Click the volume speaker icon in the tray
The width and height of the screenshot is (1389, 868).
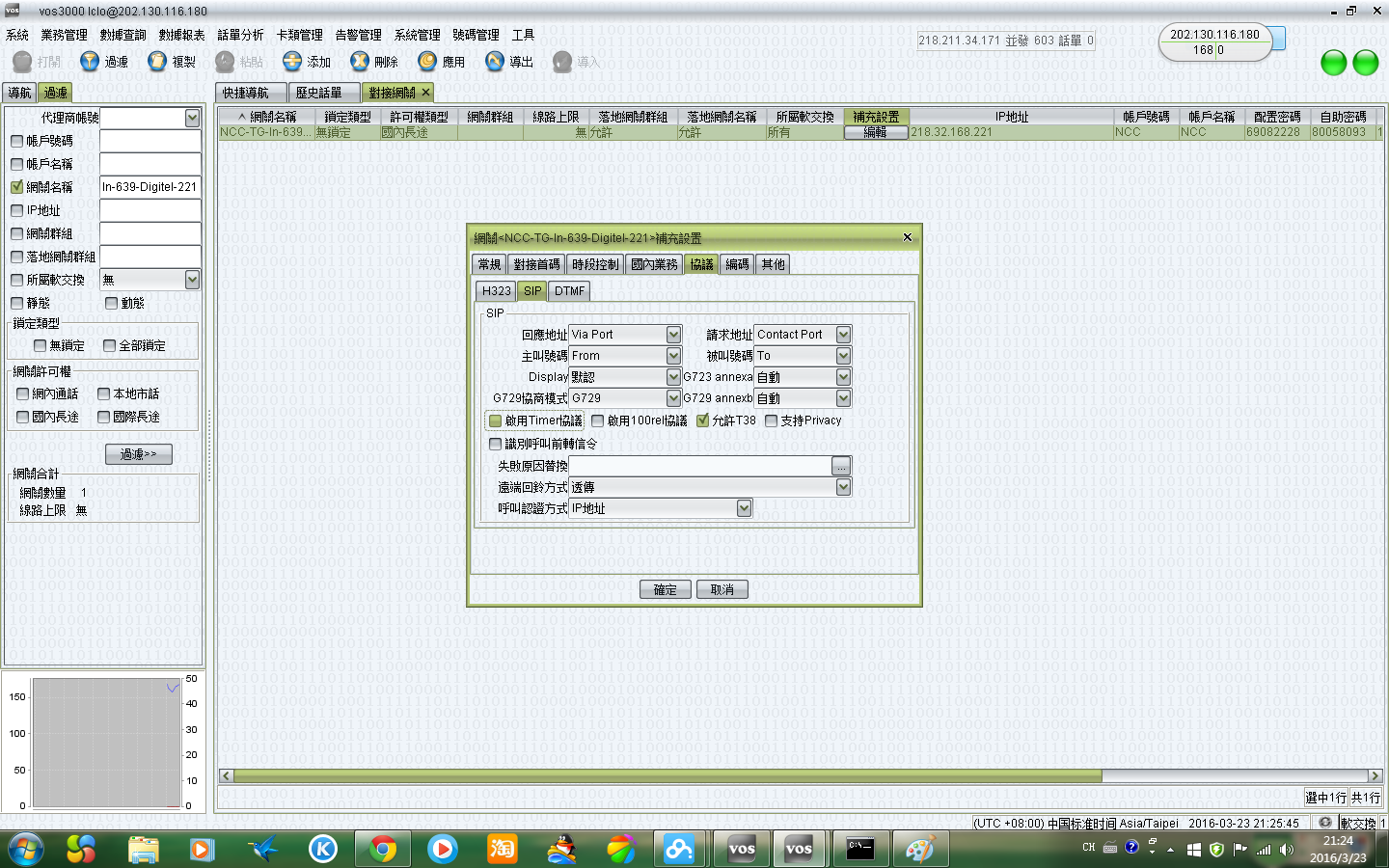(x=1286, y=849)
